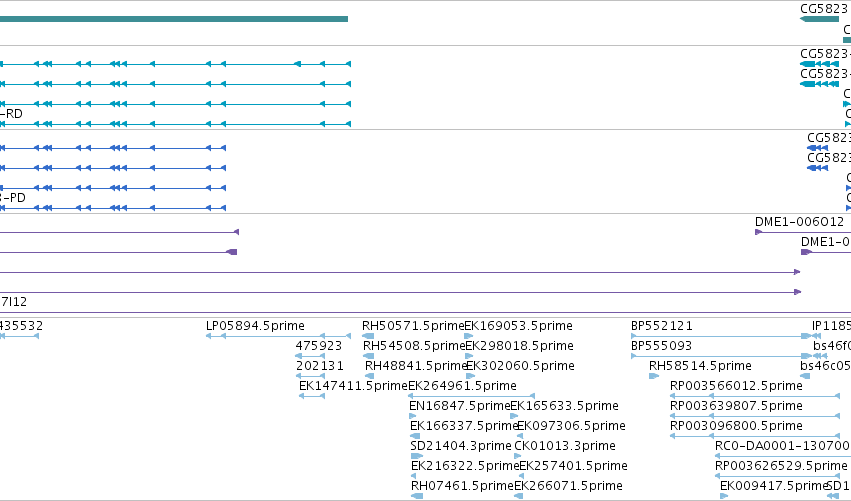The image size is (851, 501).
Task: Click the 202131 feature label
Action: coord(320,366)
